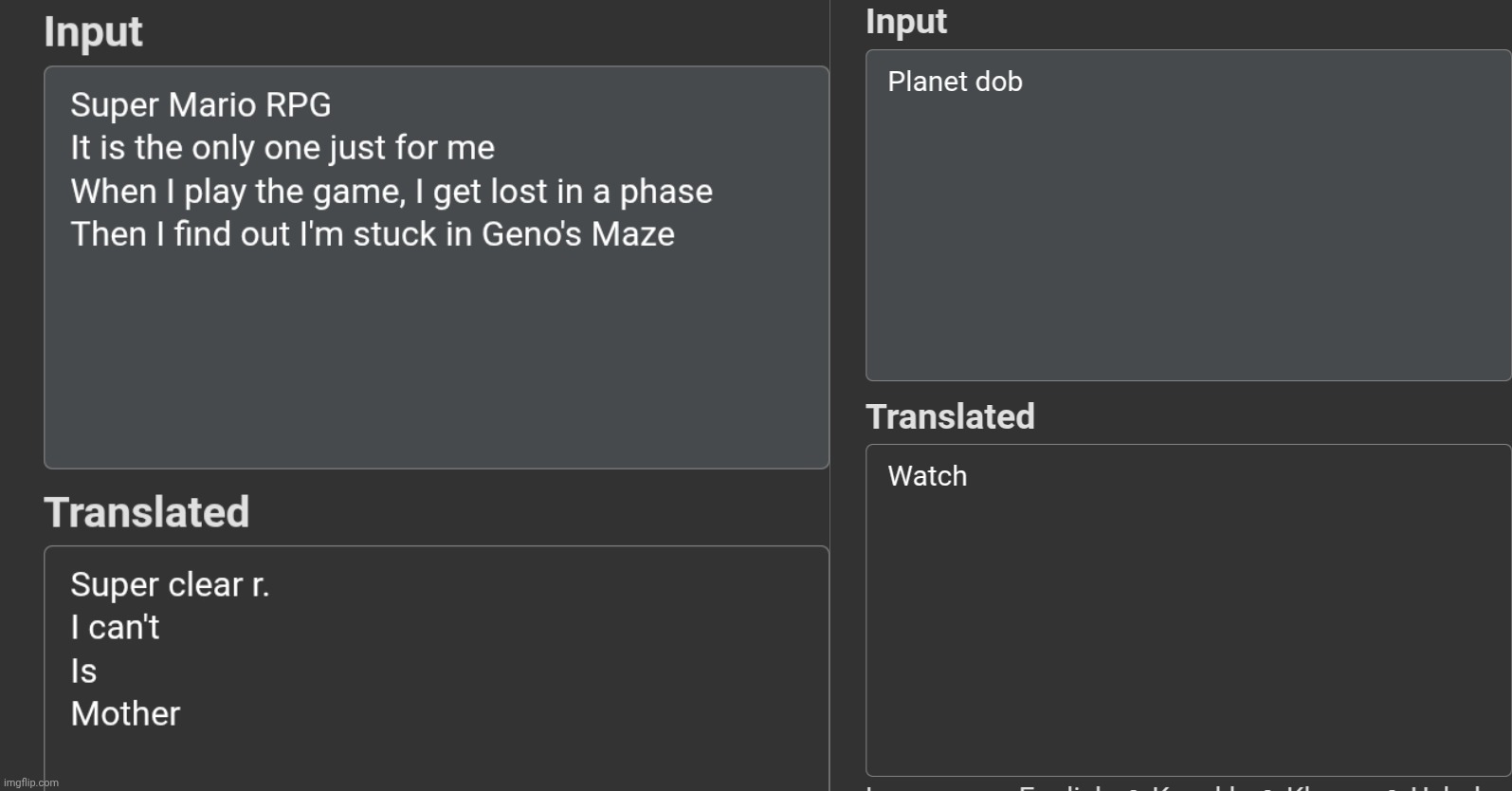Click the translated line "I can't"
Screen dimensions: 1512x791
[115, 628]
